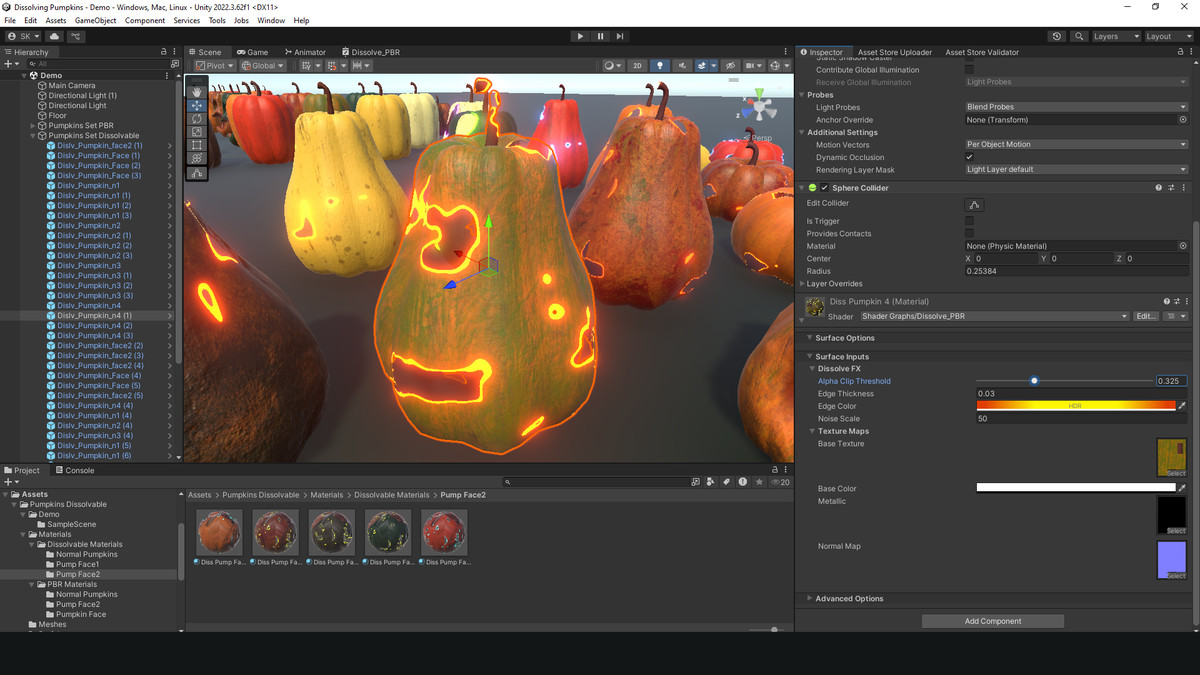
Task: Click the Add Component button
Action: point(992,620)
